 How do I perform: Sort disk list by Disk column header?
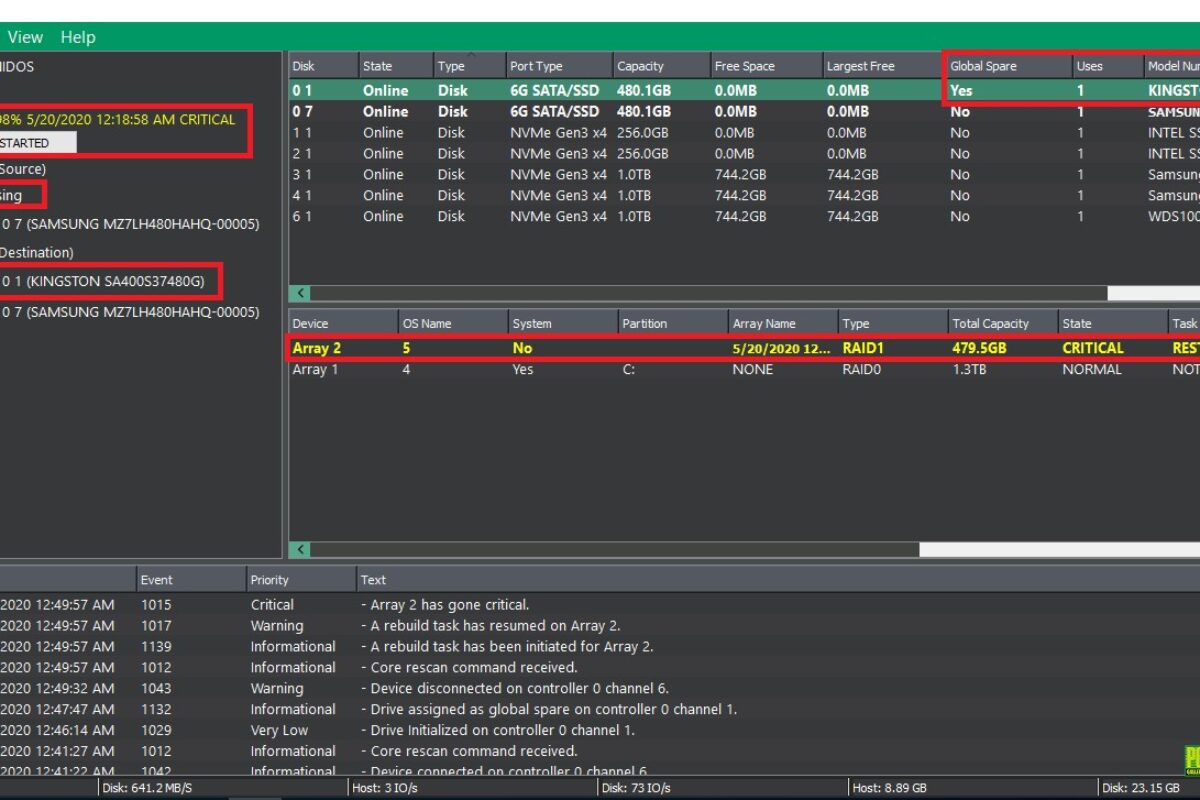tap(323, 66)
